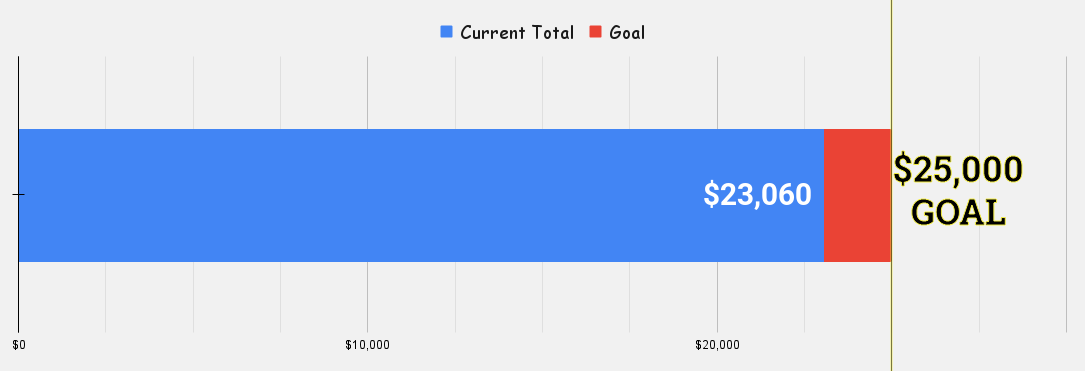Viewport: 1085px width, 371px height.
Task: Click the $0 axis label
Action: tap(19, 345)
